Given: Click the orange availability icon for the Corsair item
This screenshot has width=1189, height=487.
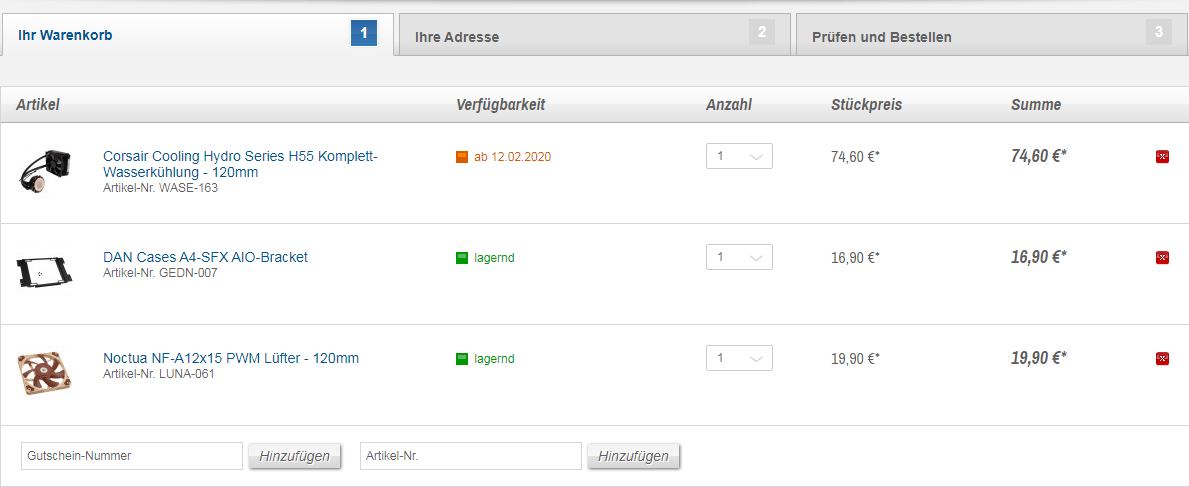Looking at the screenshot, I should [462, 157].
